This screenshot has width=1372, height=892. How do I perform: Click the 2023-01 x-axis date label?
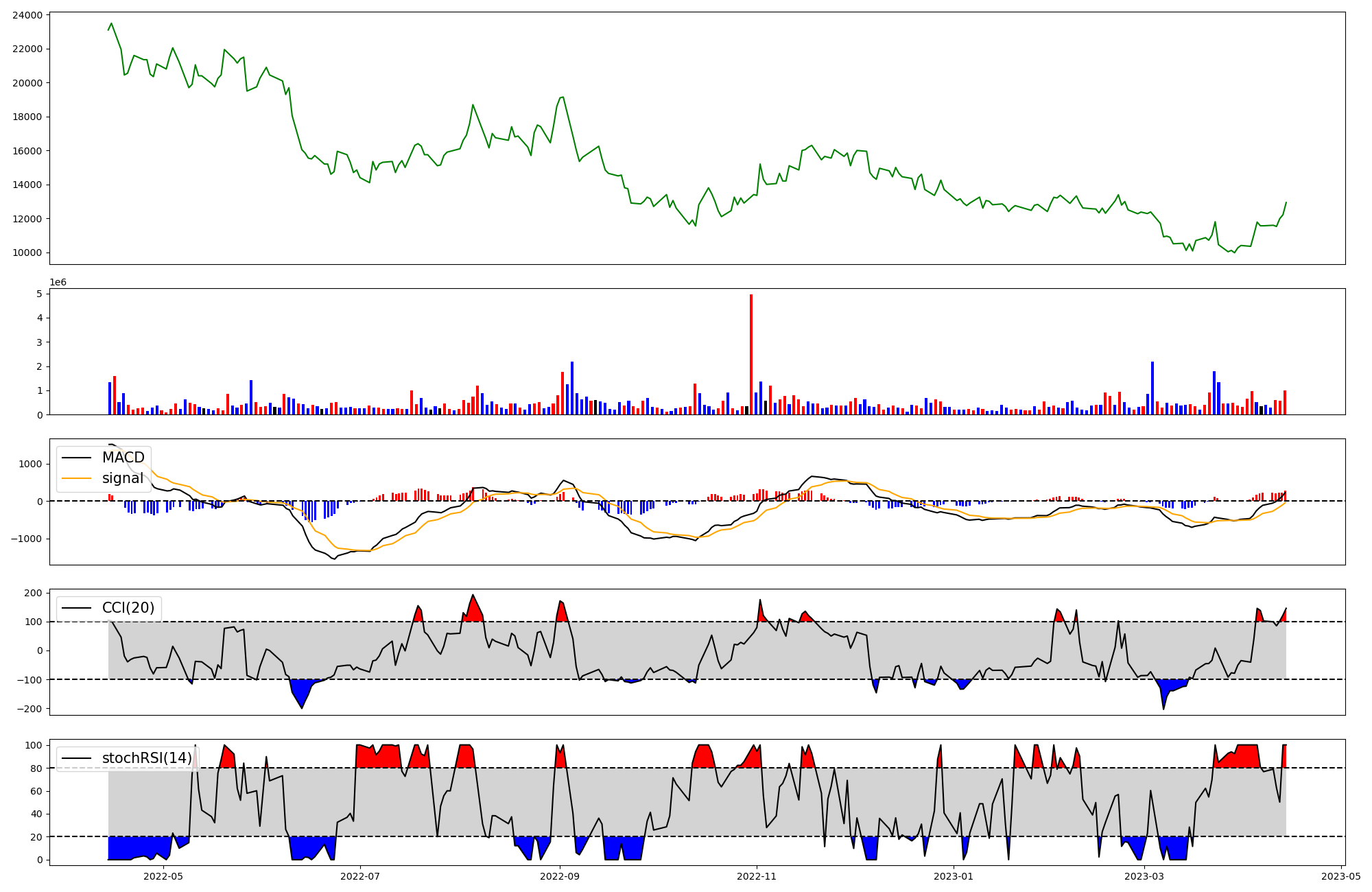coord(953,876)
